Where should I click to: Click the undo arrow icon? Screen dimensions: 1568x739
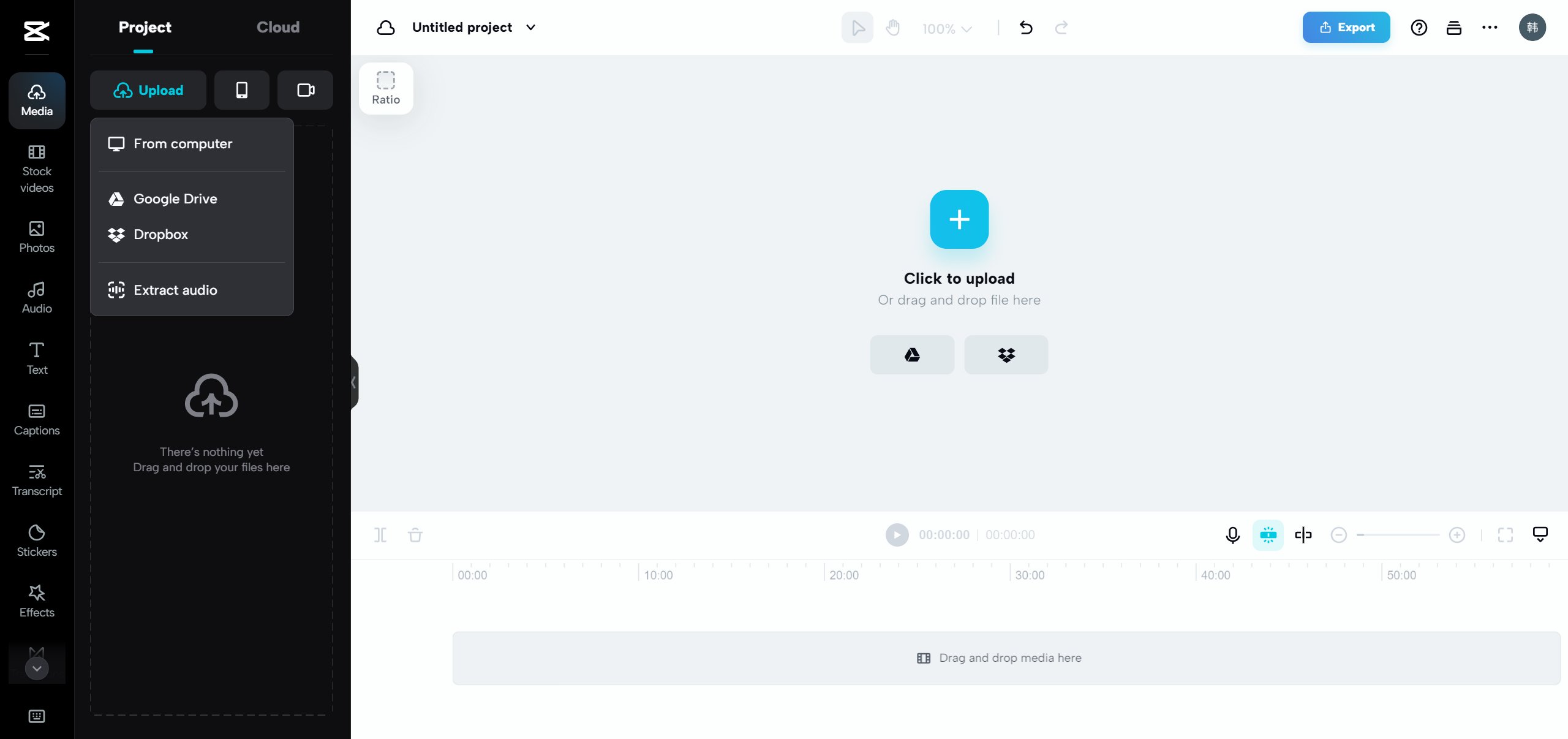pyautogui.click(x=1026, y=28)
